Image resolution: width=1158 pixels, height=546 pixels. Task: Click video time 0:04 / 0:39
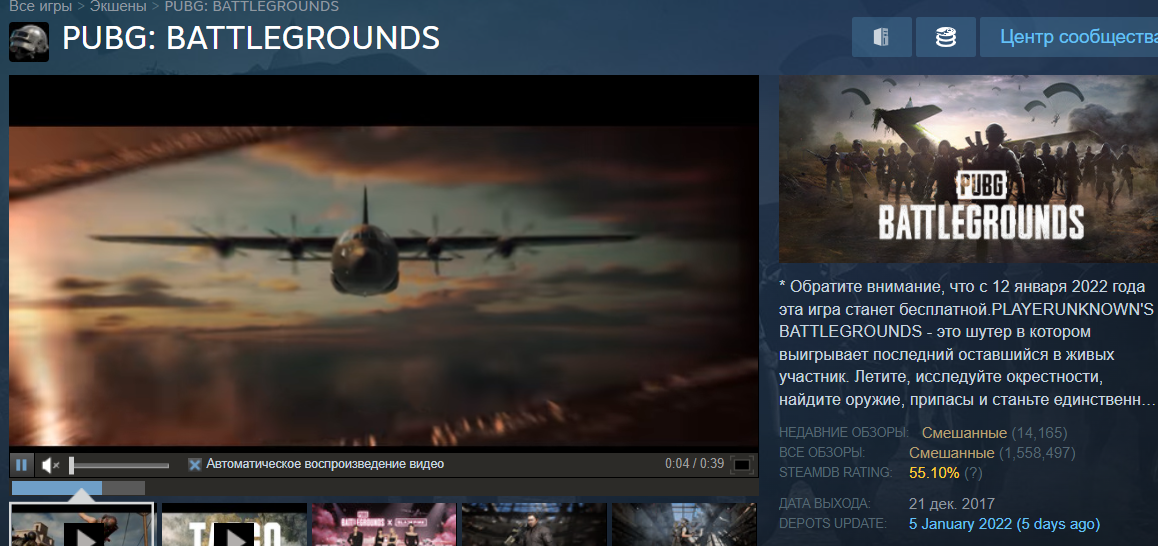pyautogui.click(x=694, y=464)
